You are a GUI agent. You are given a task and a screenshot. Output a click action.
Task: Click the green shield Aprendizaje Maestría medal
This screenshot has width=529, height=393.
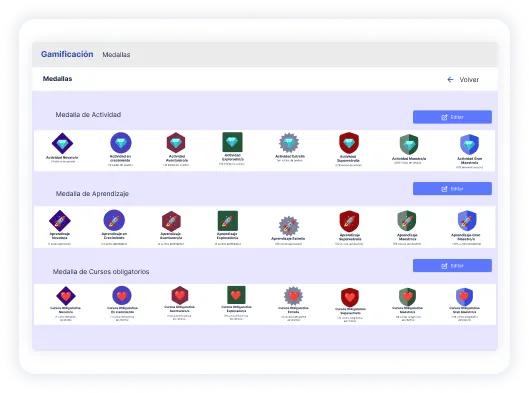[407, 221]
